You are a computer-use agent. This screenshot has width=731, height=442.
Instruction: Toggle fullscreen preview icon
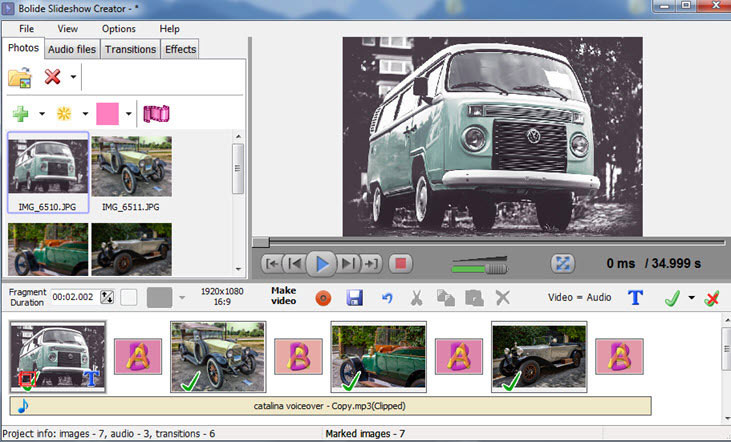(x=563, y=264)
